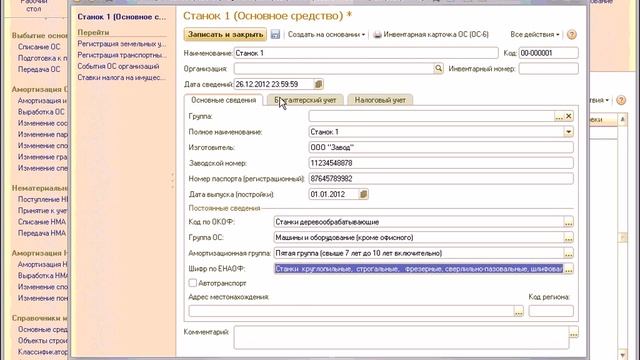
Task: Expand Полное наименование dropdown arrow
Action: click(x=568, y=132)
